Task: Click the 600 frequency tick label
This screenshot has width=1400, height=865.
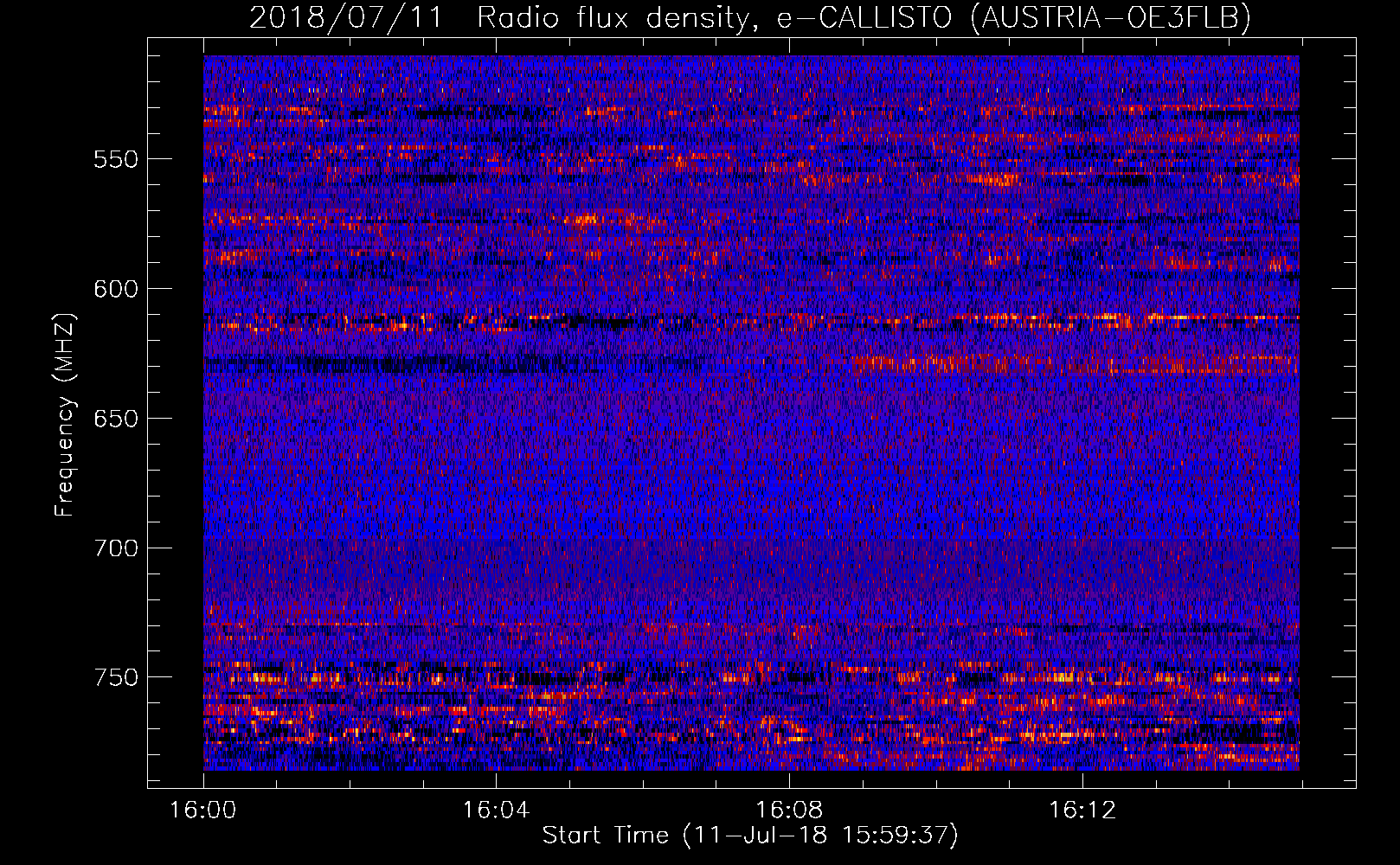Action: tap(116, 289)
